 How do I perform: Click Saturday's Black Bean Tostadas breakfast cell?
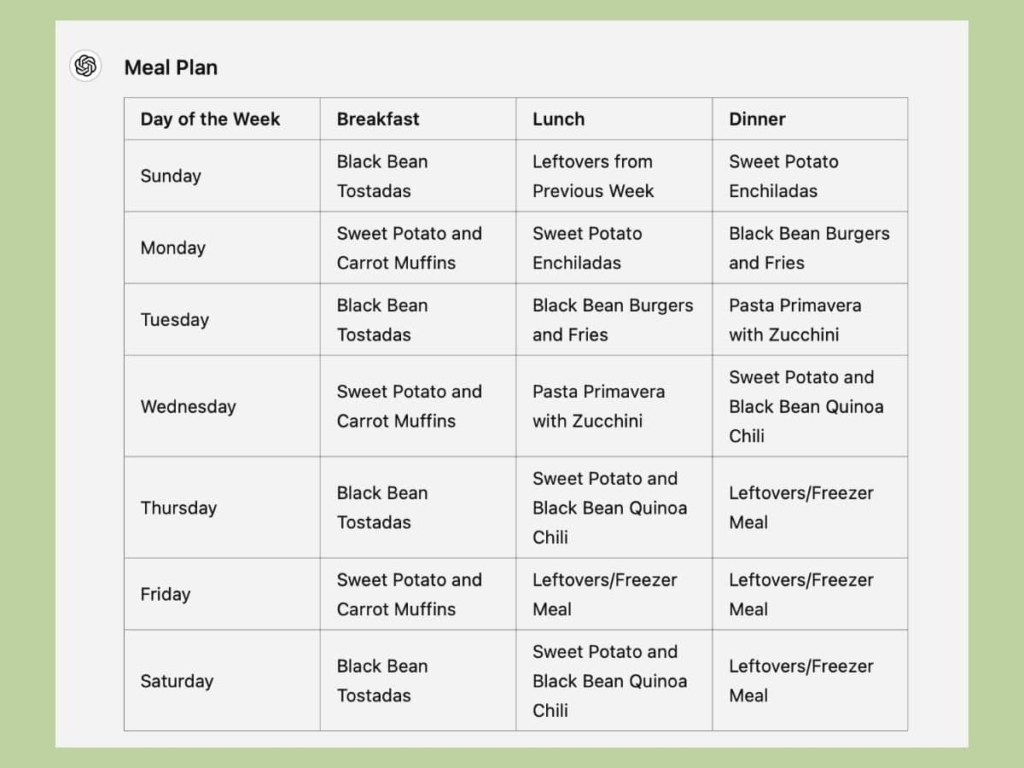[x=382, y=681]
